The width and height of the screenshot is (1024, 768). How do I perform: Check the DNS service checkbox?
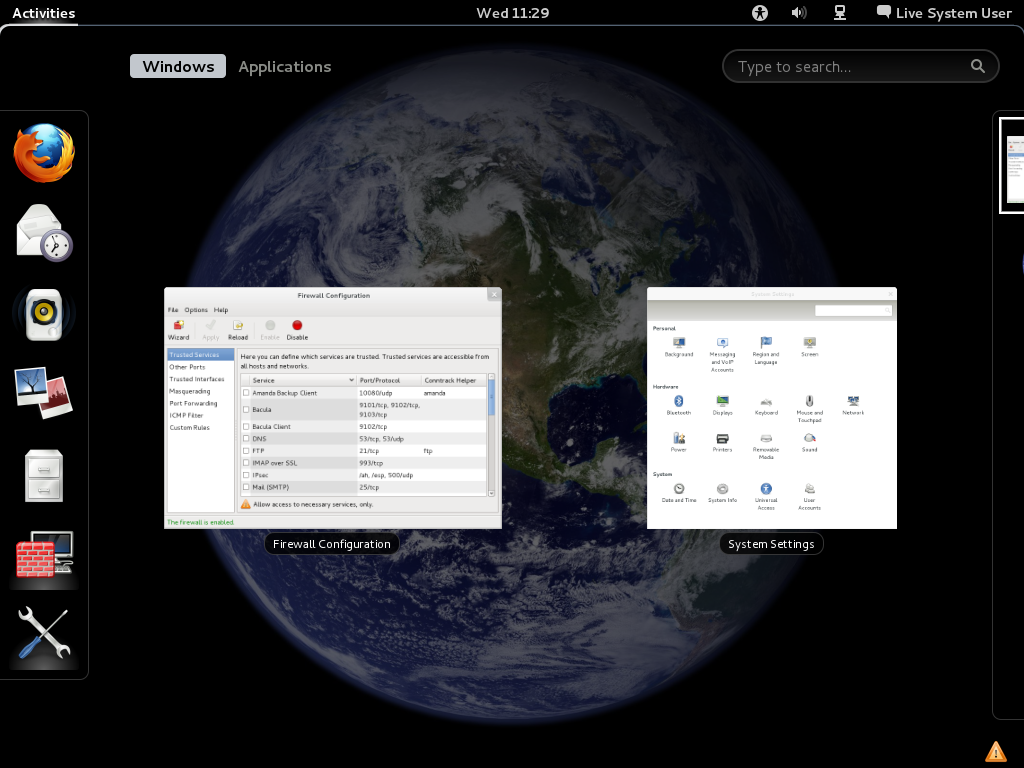tap(246, 439)
